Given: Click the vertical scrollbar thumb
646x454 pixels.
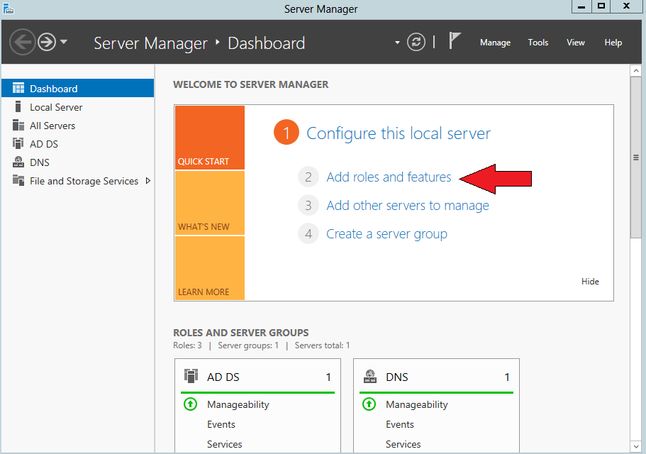Looking at the screenshot, I should (636, 157).
